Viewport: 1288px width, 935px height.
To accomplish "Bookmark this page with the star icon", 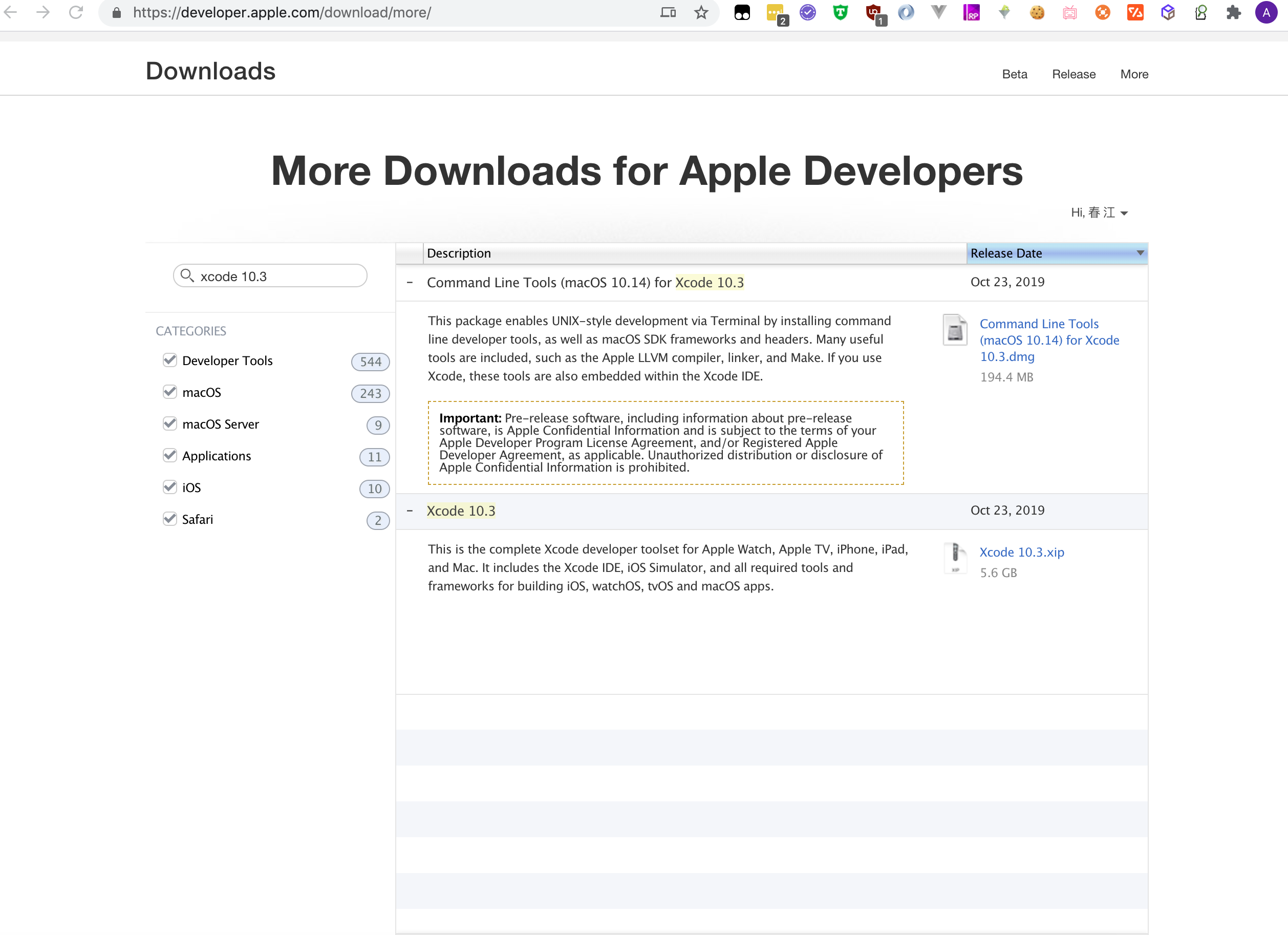I will [x=701, y=12].
